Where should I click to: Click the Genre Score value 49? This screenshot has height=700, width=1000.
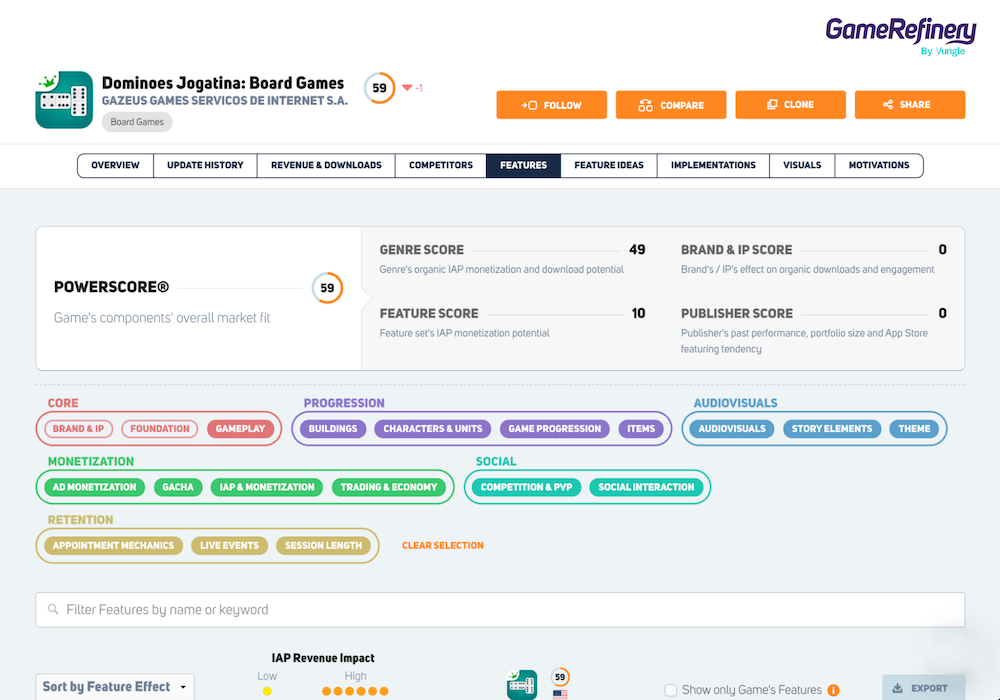(x=637, y=250)
